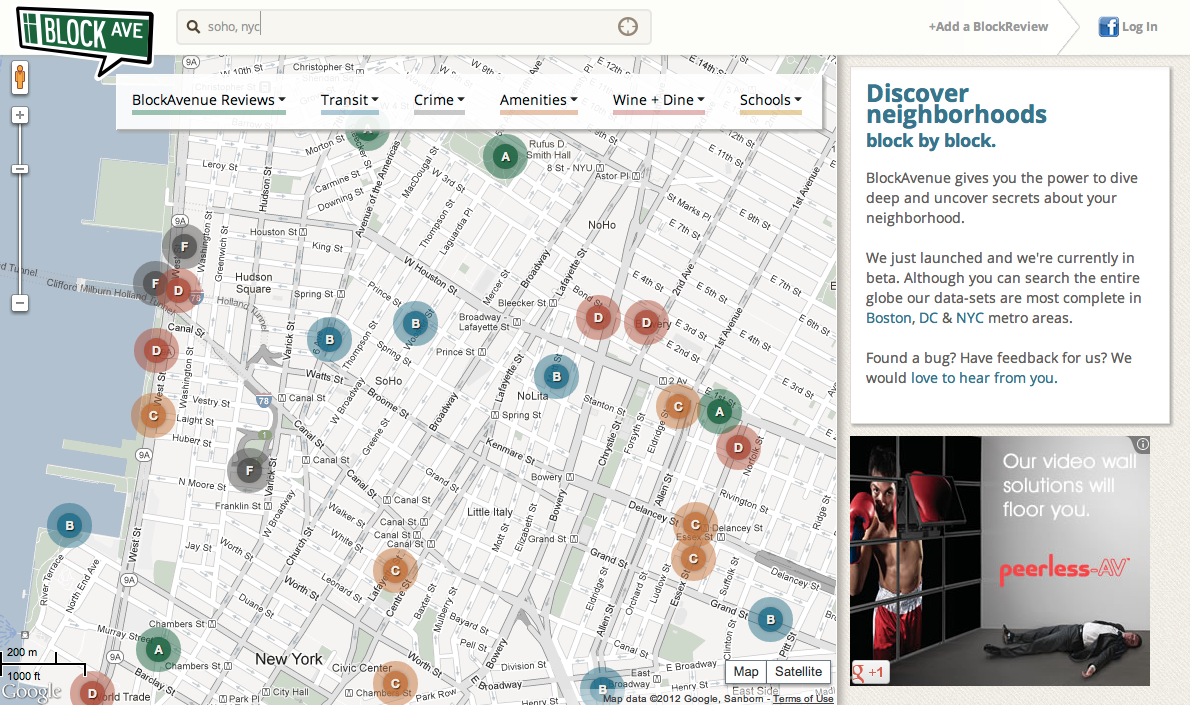Viewport: 1190px width, 705px height.
Task: Open the Transit dropdown
Action: pyautogui.click(x=349, y=100)
